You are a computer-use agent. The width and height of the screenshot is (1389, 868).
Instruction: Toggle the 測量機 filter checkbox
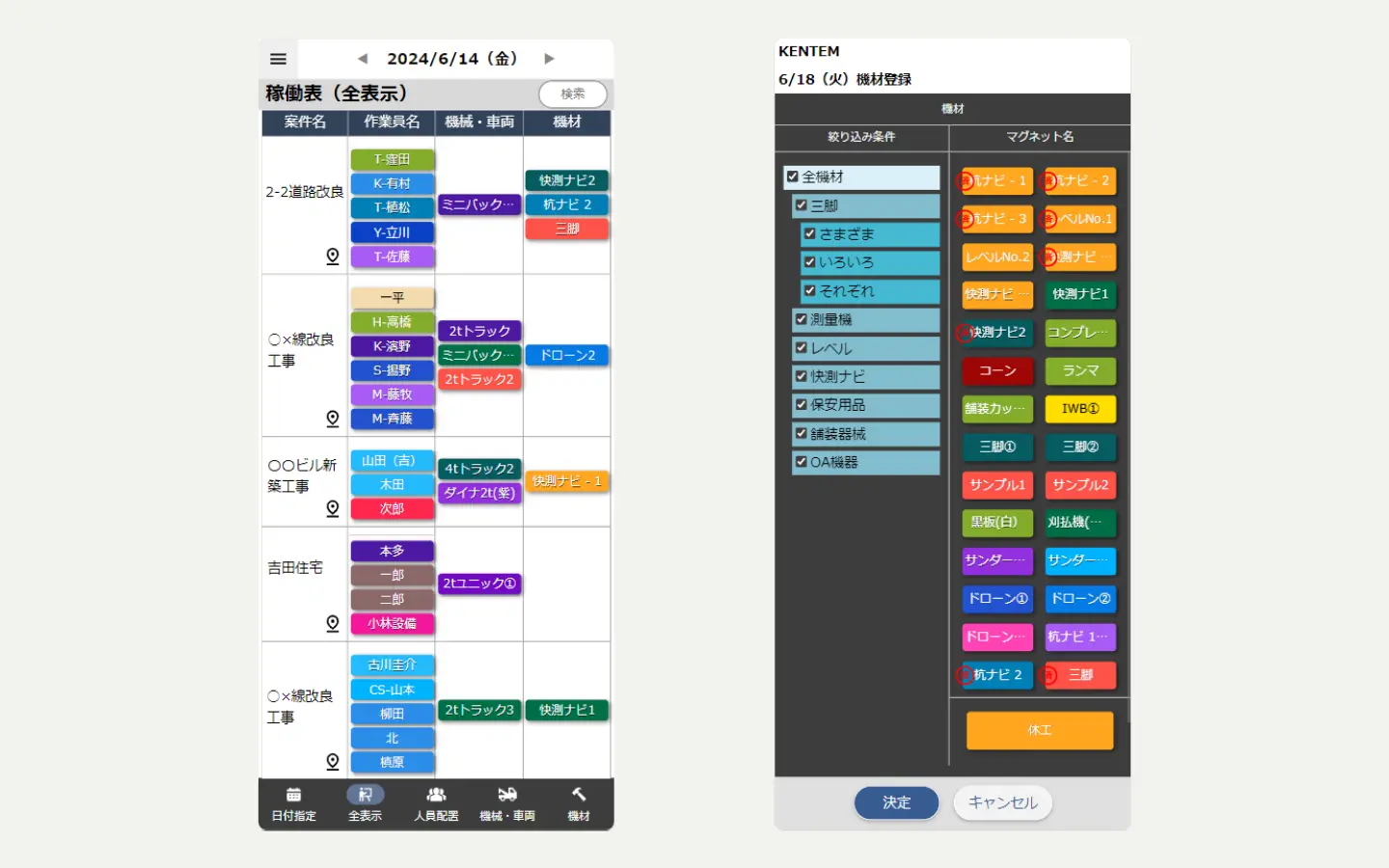pos(801,319)
